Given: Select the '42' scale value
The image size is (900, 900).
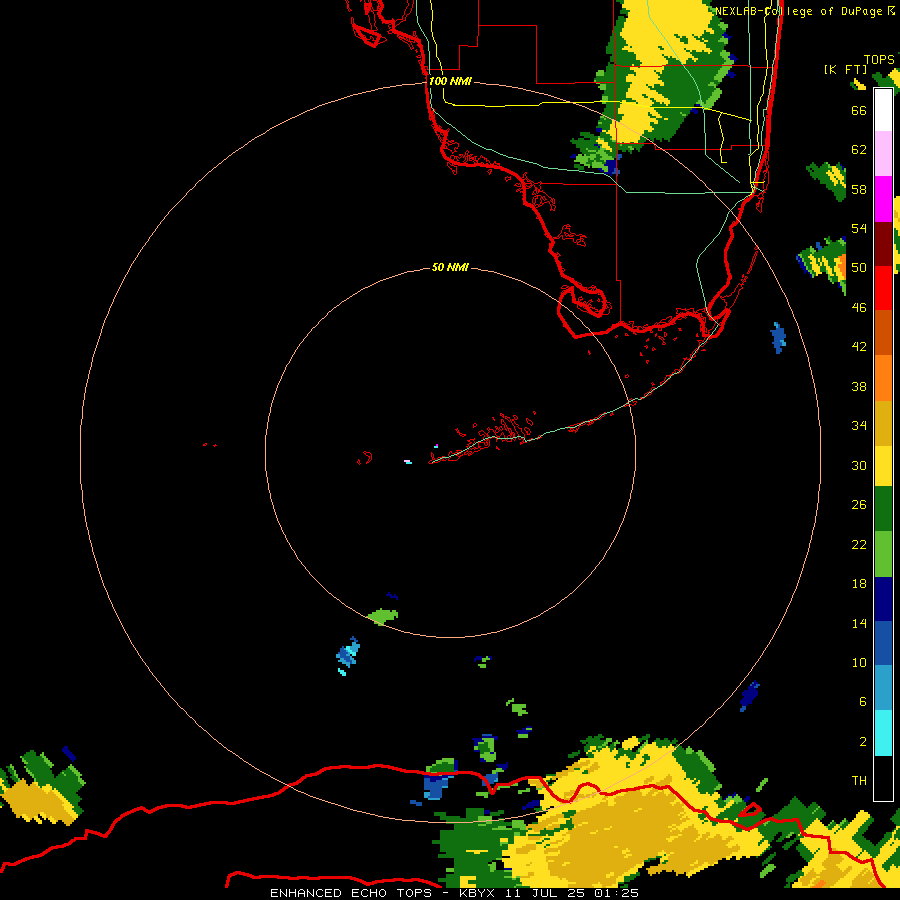Looking at the screenshot, I should (859, 347).
